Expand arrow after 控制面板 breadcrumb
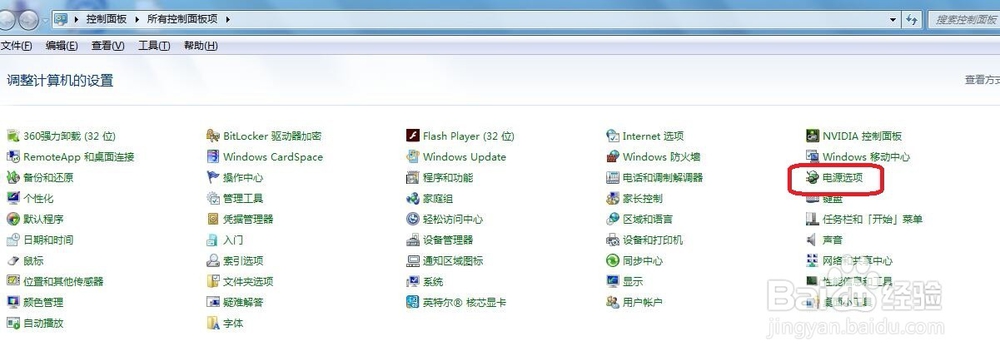 [x=136, y=20]
